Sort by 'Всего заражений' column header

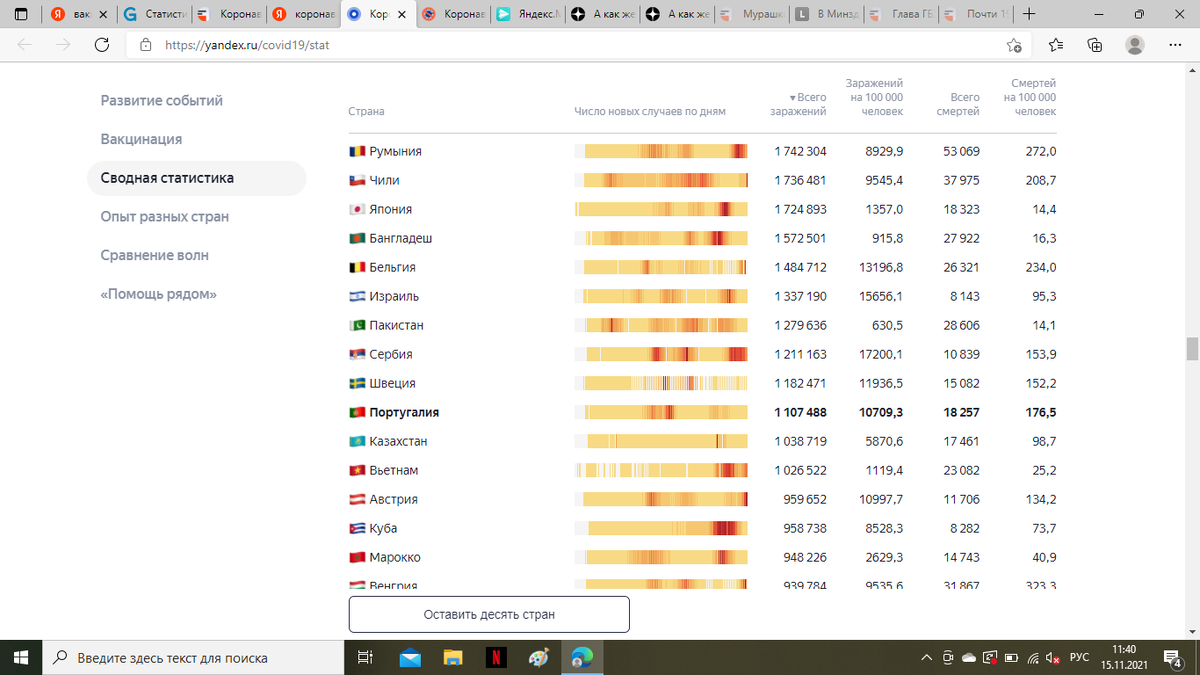(798, 104)
